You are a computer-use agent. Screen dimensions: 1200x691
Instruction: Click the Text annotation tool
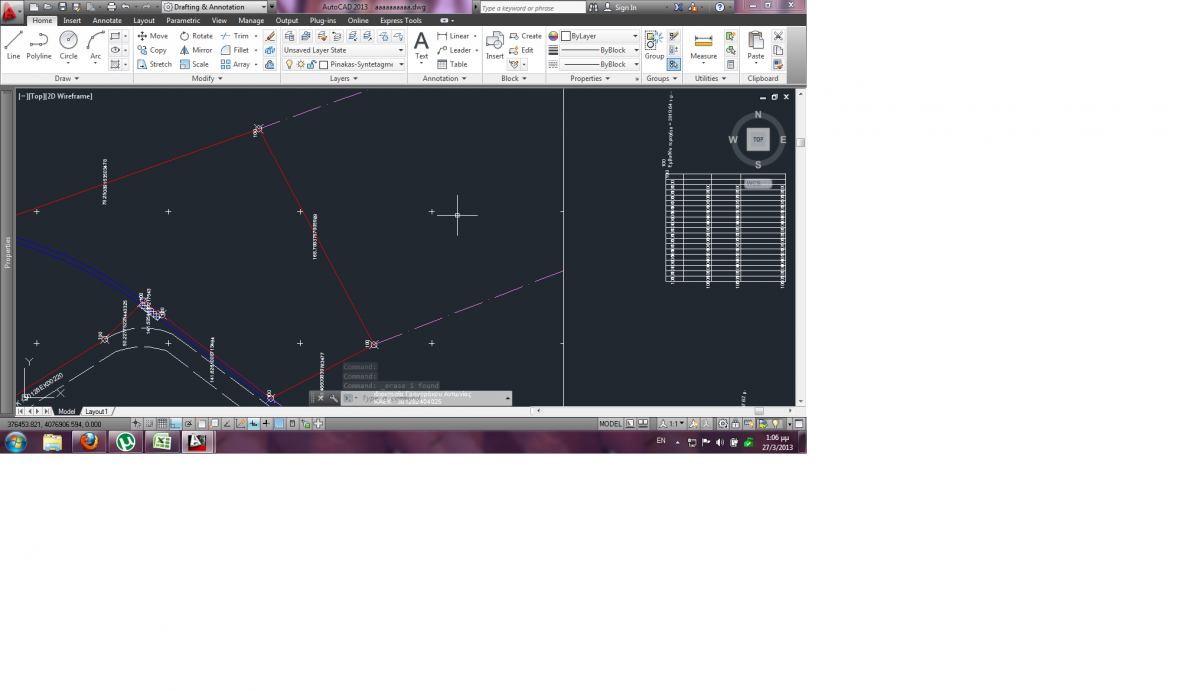421,44
